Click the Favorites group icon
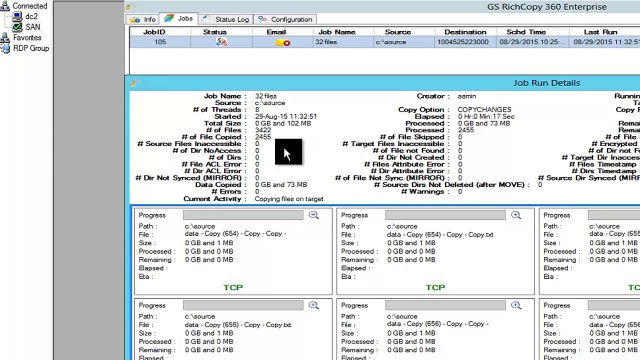Image resolution: width=640 pixels, height=360 pixels. click(x=5, y=38)
